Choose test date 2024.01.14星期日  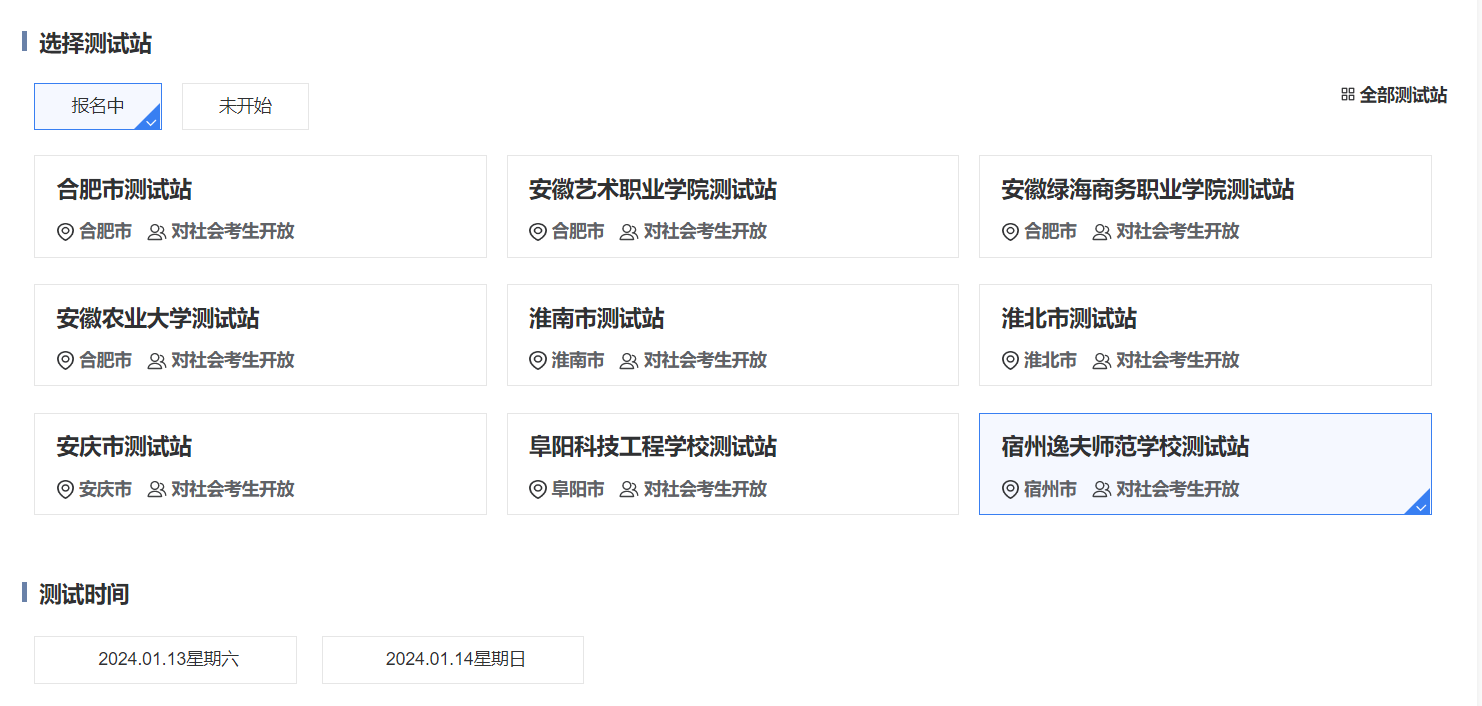(x=453, y=660)
